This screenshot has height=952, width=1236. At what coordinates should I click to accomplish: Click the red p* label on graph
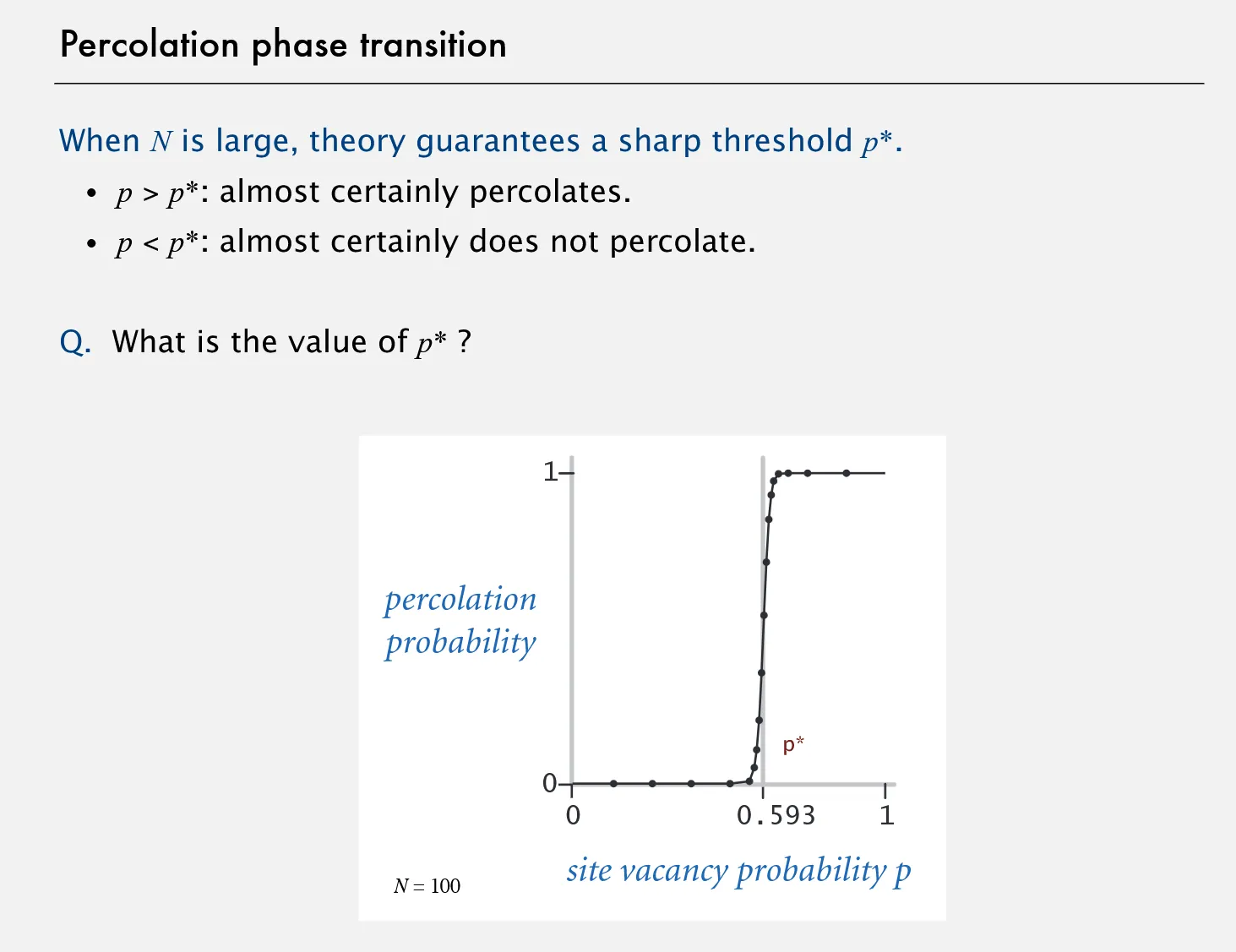[x=793, y=744]
